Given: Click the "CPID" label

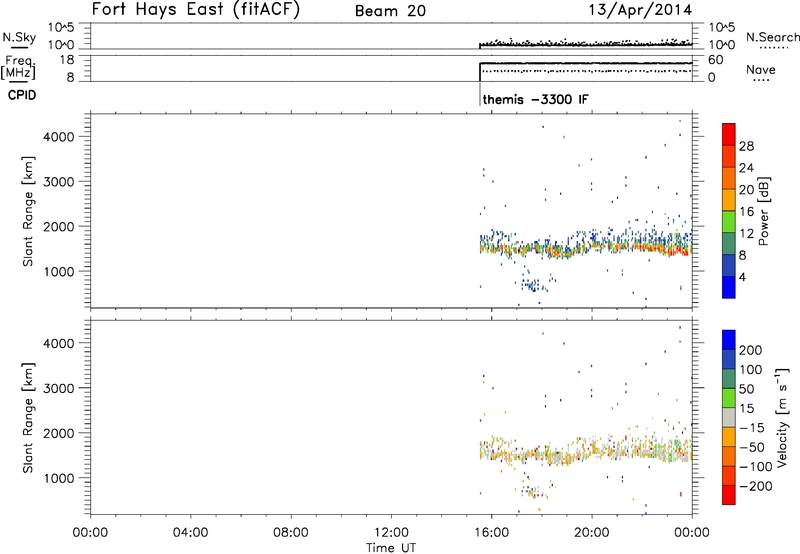Looking at the screenshot, I should point(22,95).
